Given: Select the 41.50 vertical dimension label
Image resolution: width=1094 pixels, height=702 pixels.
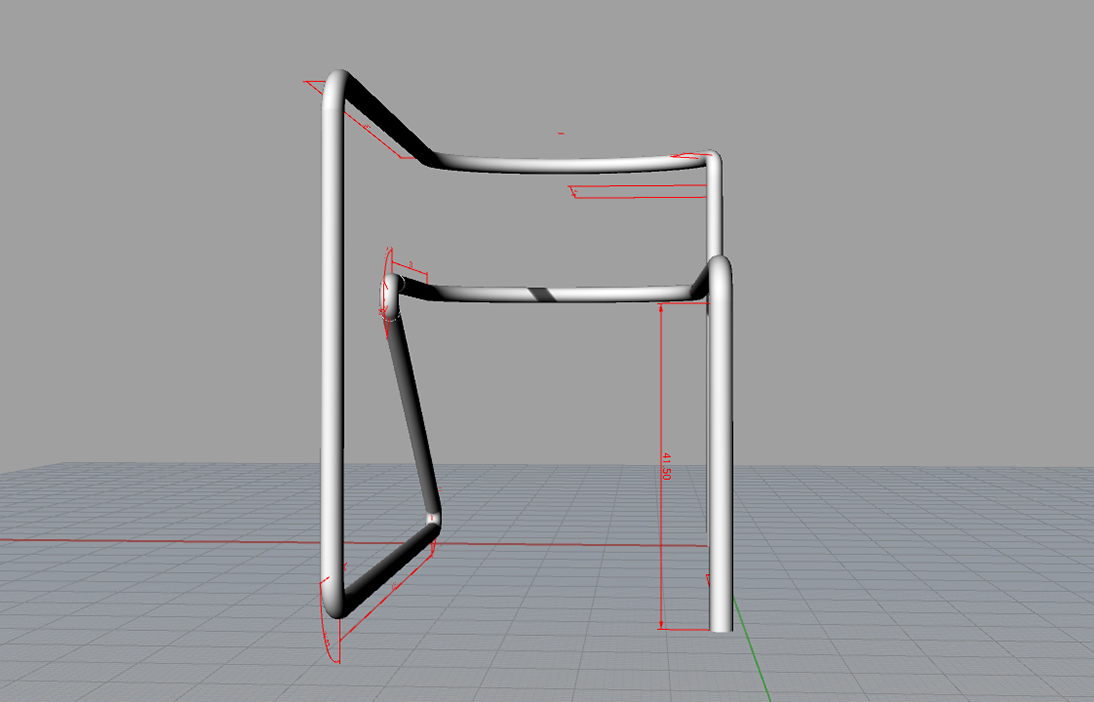Looking at the screenshot, I should [666, 466].
